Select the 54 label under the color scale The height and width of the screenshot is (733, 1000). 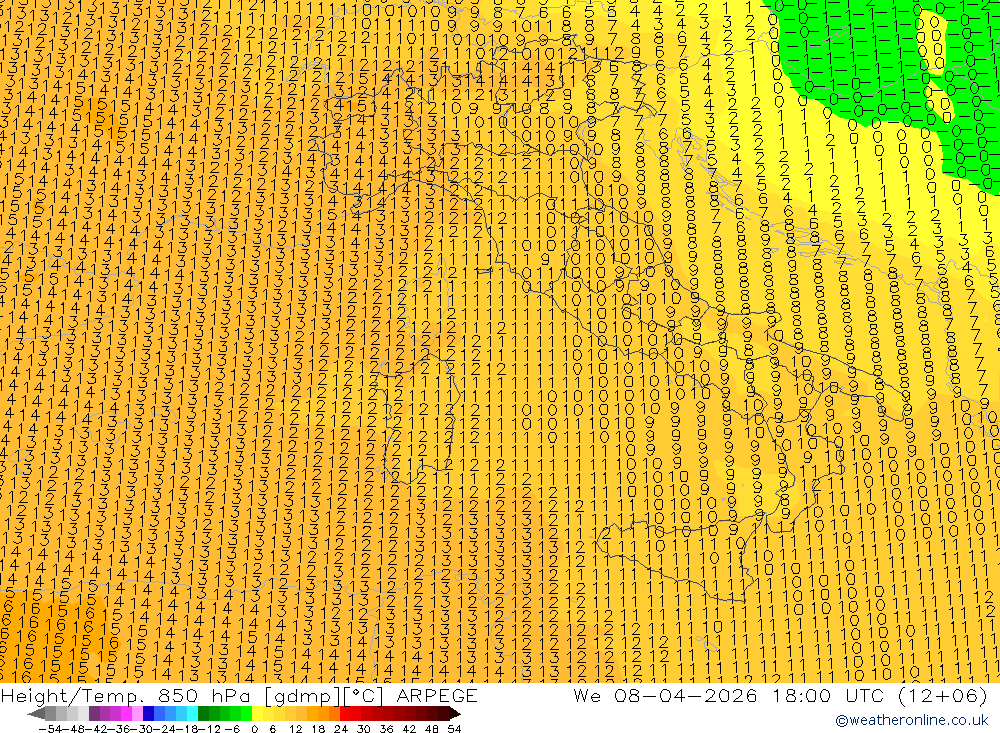454,729
